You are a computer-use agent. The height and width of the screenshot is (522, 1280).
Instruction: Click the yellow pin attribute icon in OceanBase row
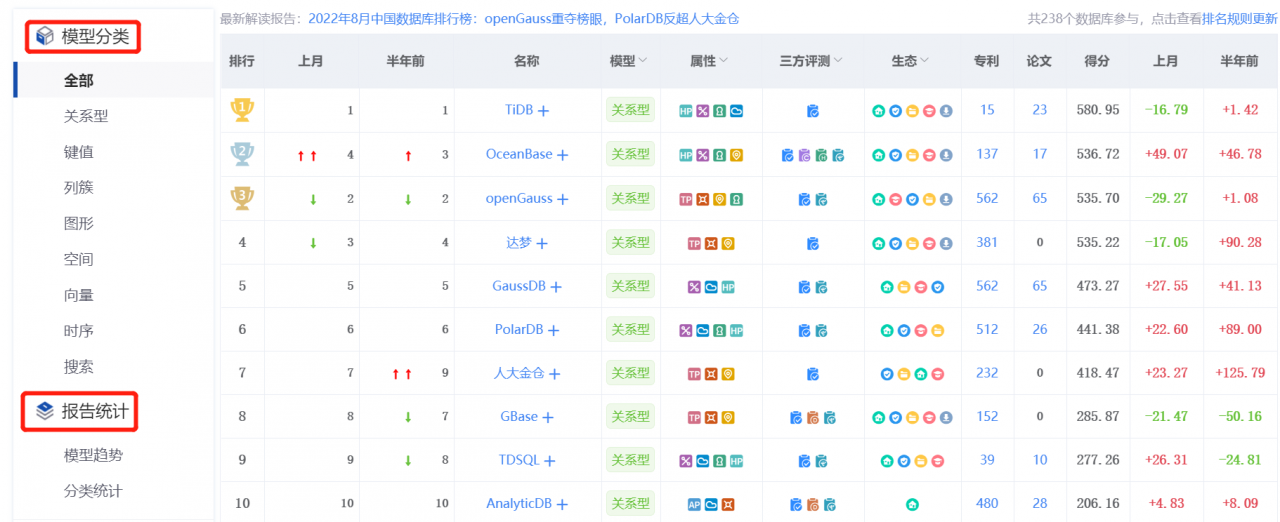click(x=736, y=155)
